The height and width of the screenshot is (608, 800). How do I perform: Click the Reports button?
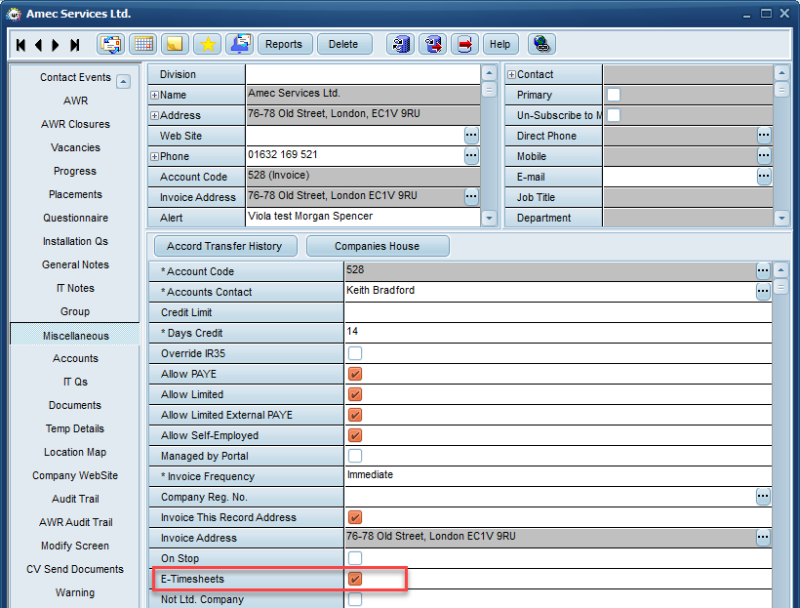click(284, 44)
